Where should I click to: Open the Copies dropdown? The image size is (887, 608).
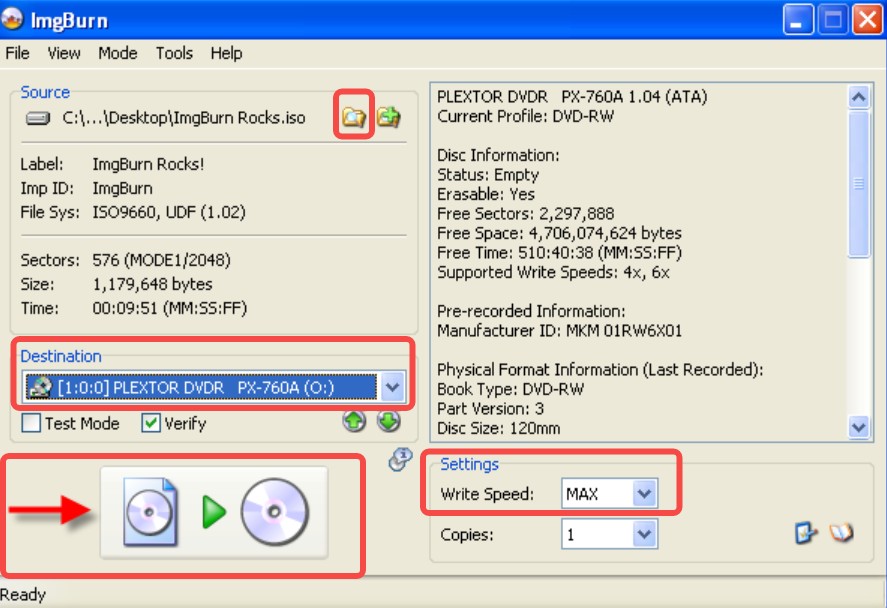coord(645,535)
